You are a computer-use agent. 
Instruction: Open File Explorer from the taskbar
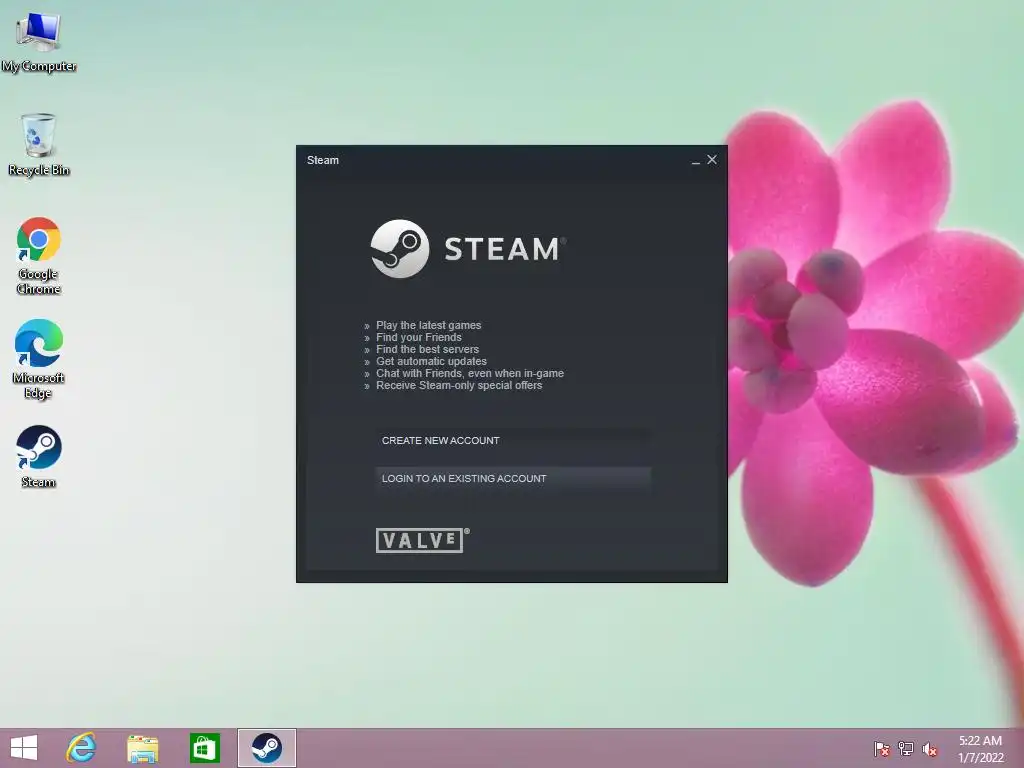(x=142, y=748)
